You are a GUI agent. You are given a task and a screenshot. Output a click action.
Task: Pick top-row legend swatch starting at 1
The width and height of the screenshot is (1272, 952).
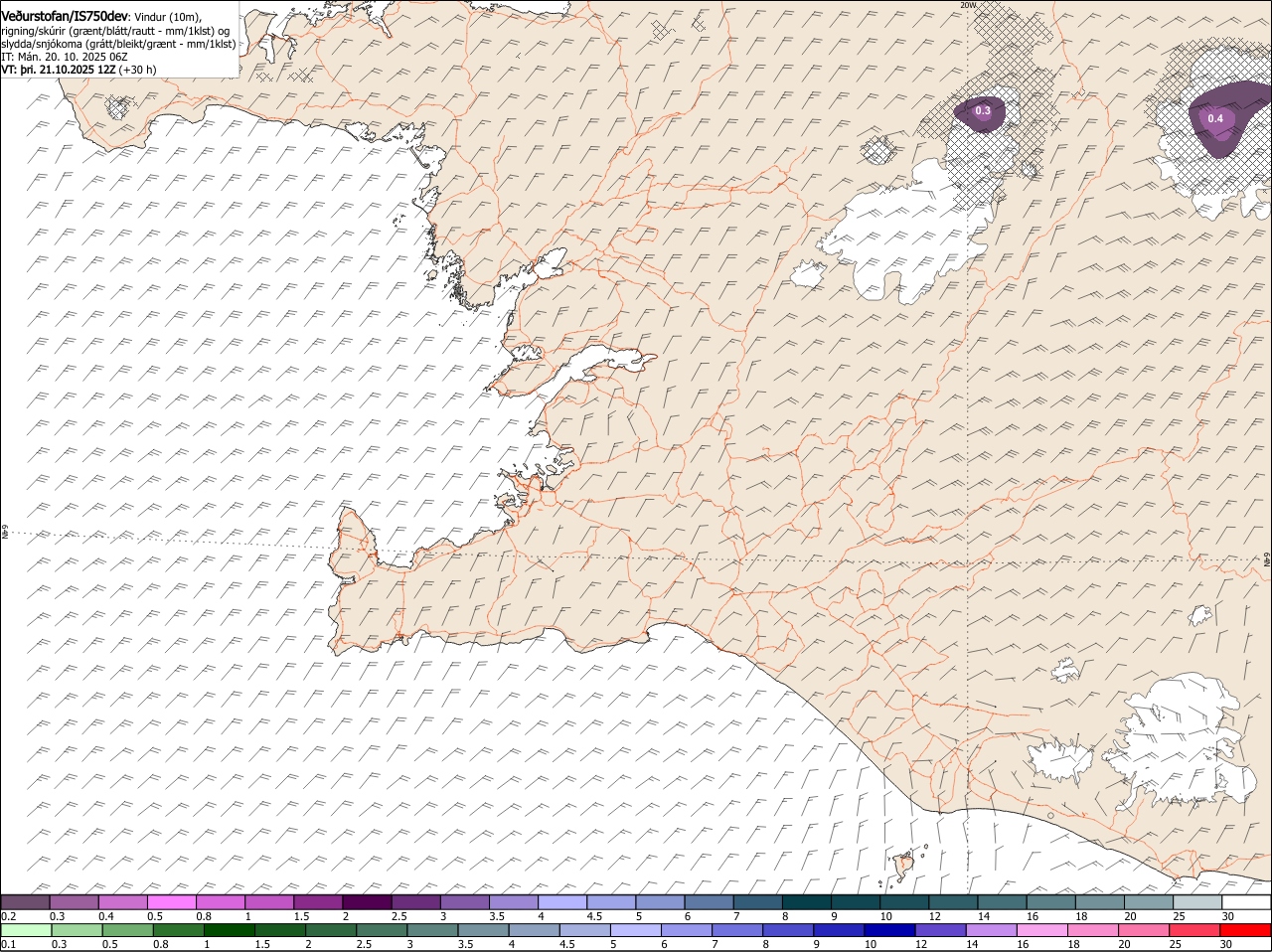point(269,902)
